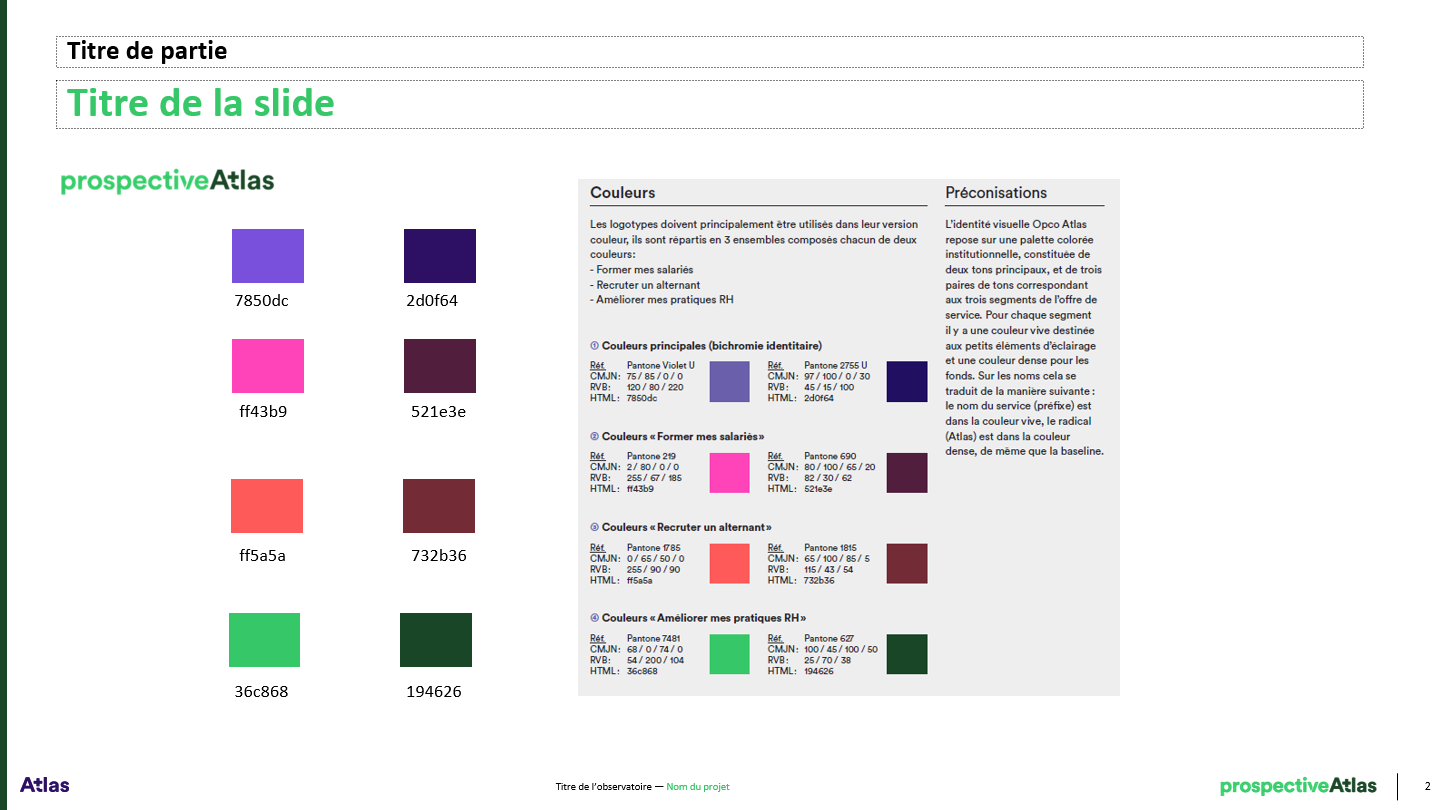Select the dark purple 2d0f64 swatch
Viewport: 1448px width, 810px height.
click(439, 256)
